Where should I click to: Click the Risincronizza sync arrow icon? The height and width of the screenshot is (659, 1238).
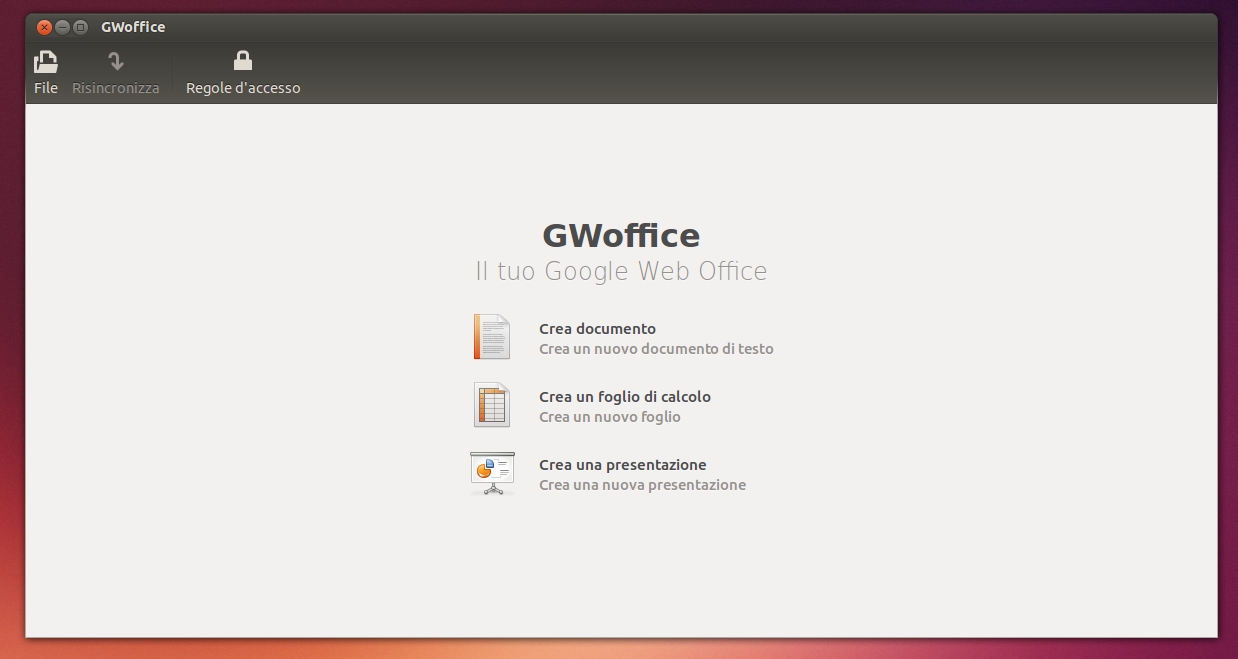coord(116,61)
